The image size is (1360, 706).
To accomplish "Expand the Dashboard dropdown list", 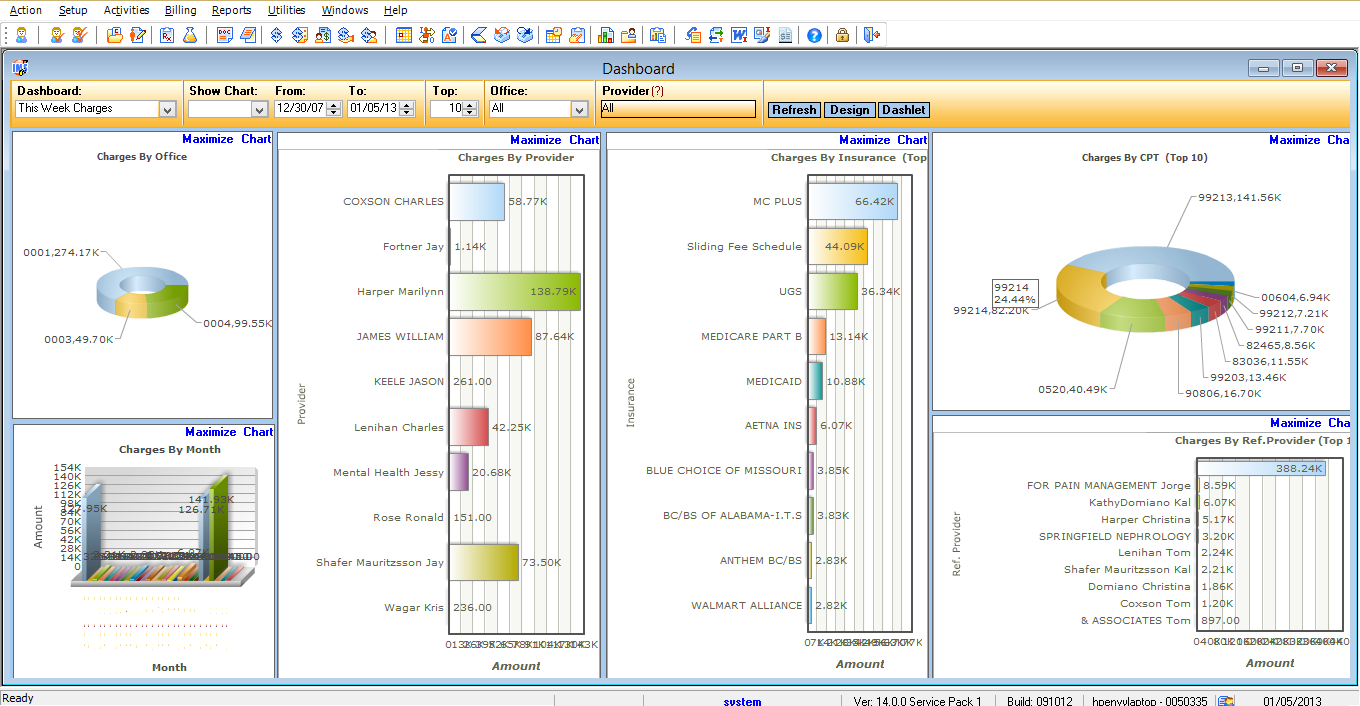I will click(x=167, y=109).
